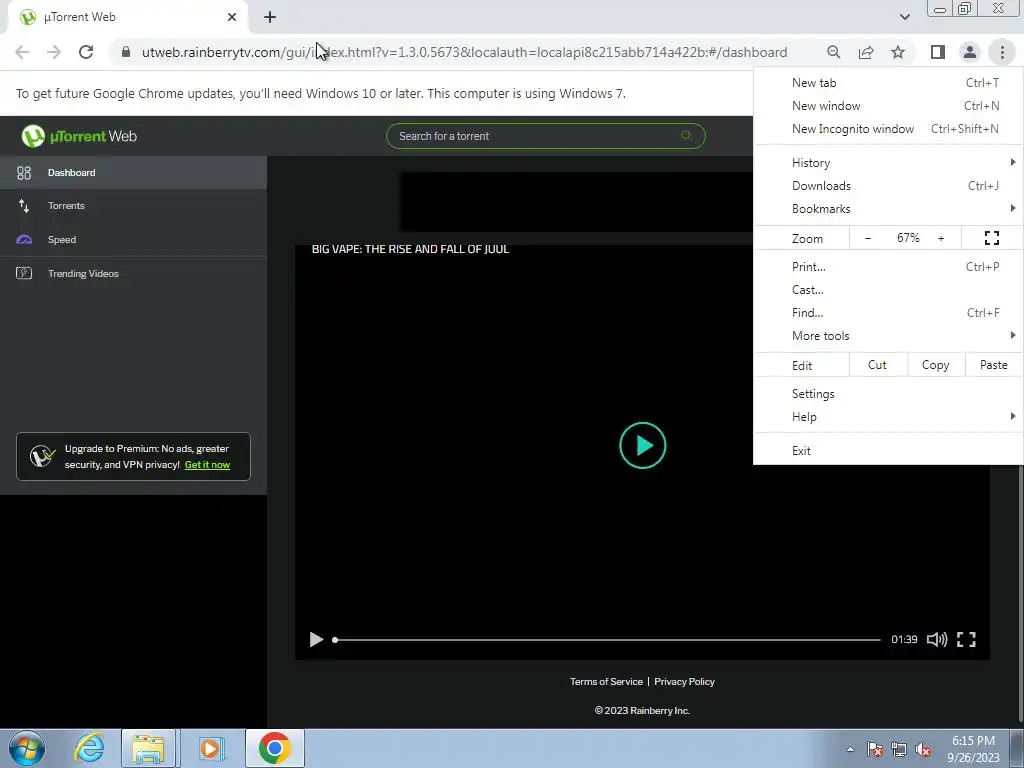This screenshot has height=768, width=1024.
Task: Select Cast... from Chrome menu
Action: tap(888, 289)
